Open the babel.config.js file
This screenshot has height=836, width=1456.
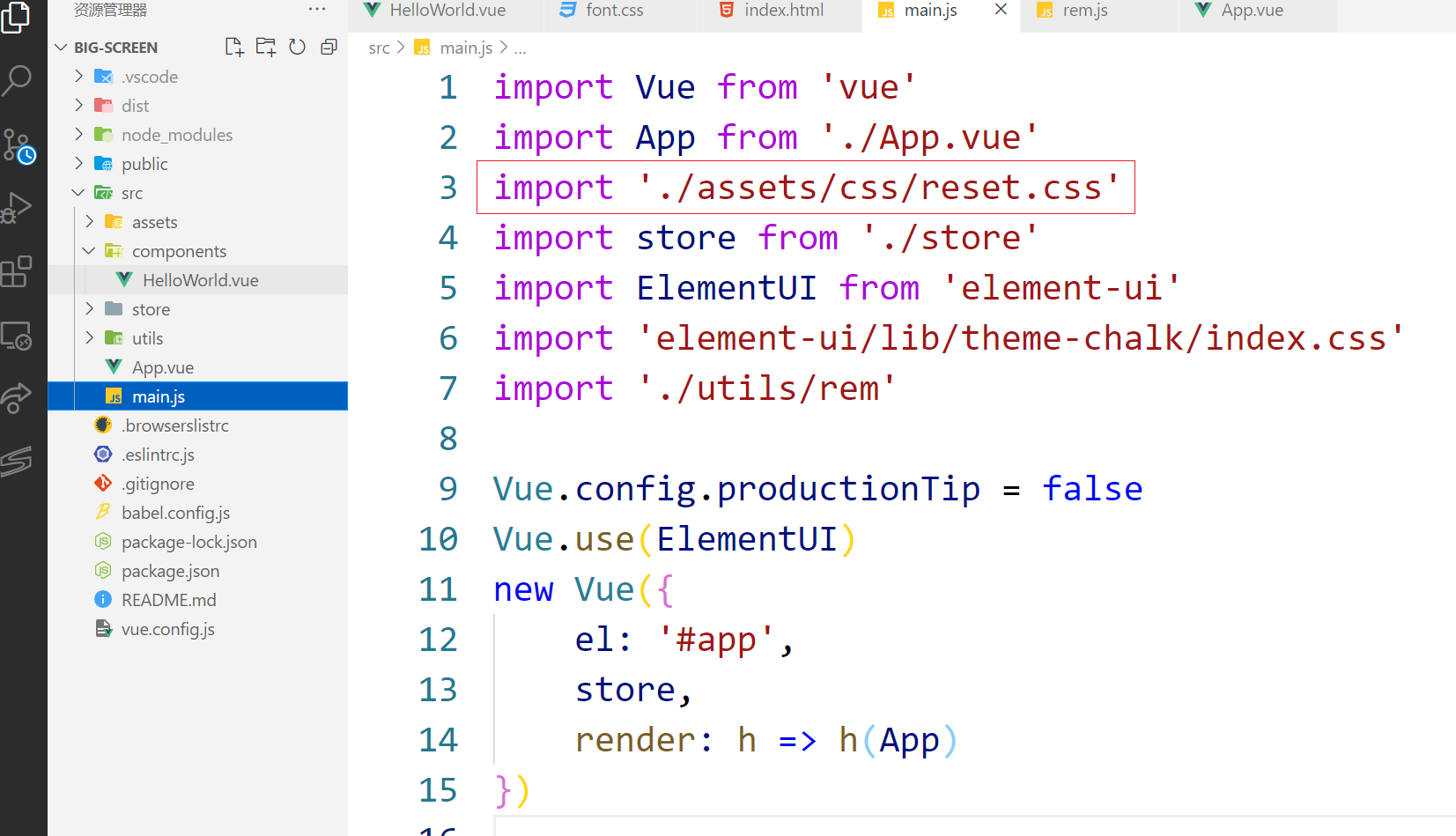[198, 513]
